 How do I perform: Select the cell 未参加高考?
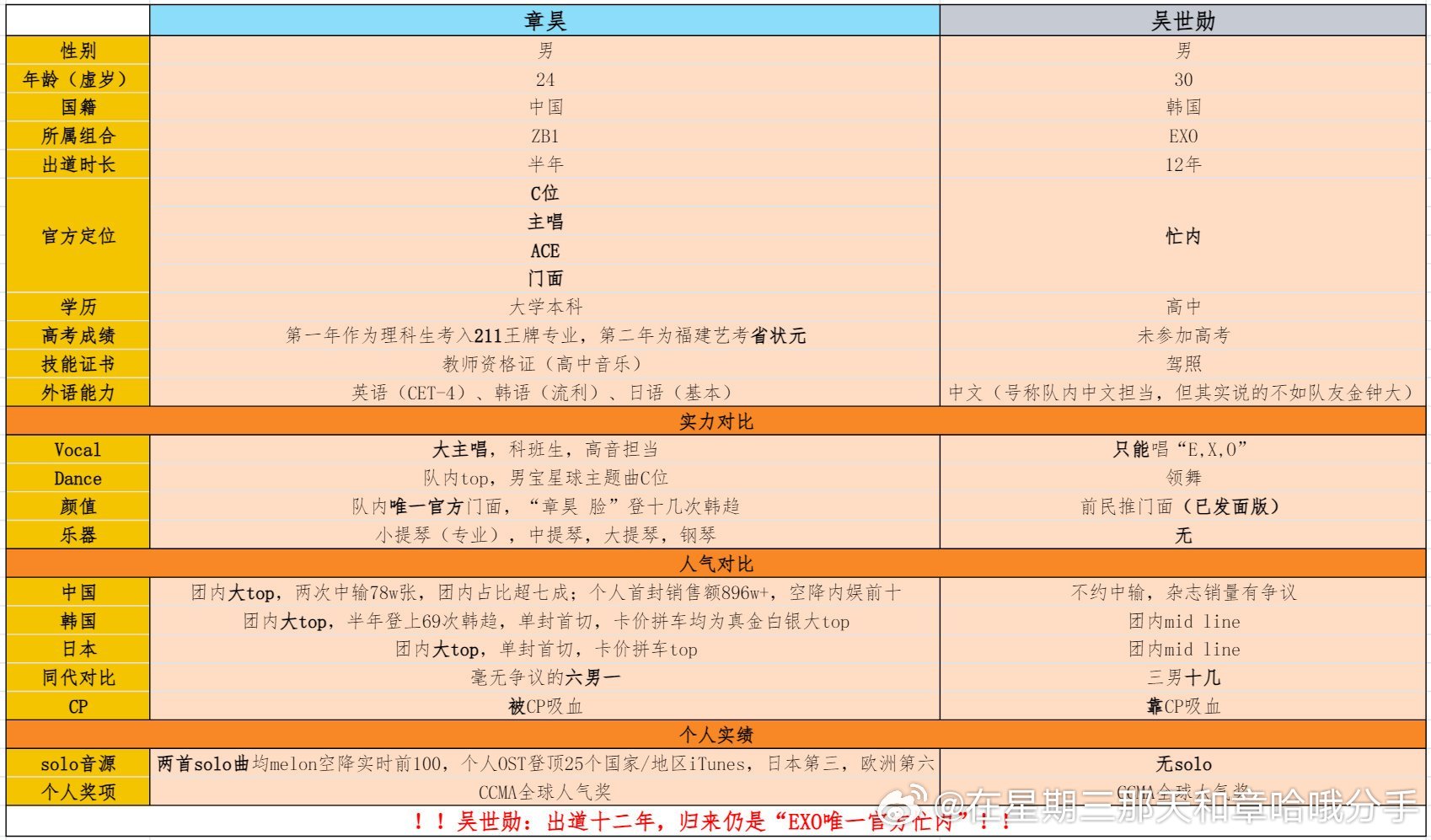coord(1182,335)
